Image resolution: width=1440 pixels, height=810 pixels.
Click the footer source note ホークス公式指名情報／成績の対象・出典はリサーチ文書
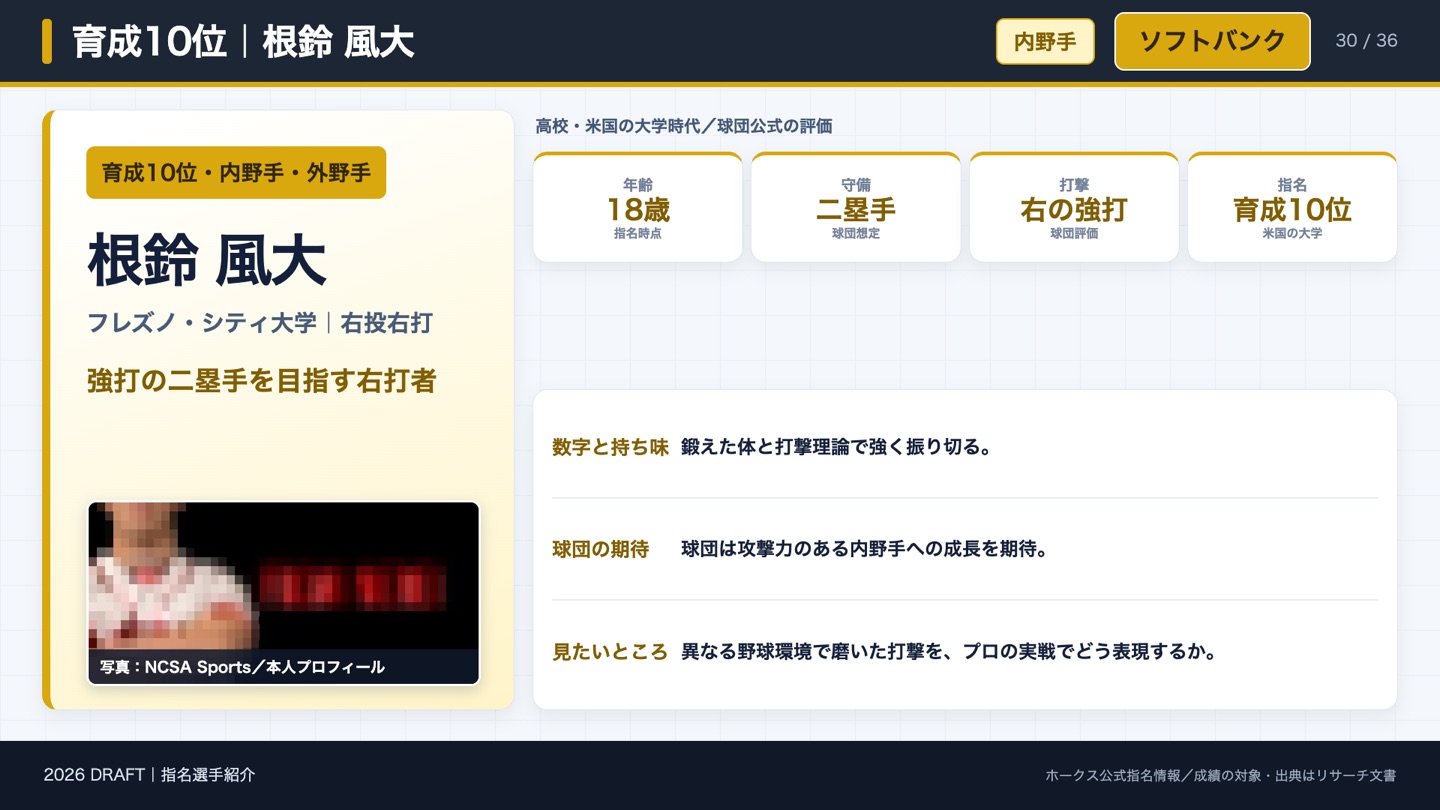point(1220,775)
